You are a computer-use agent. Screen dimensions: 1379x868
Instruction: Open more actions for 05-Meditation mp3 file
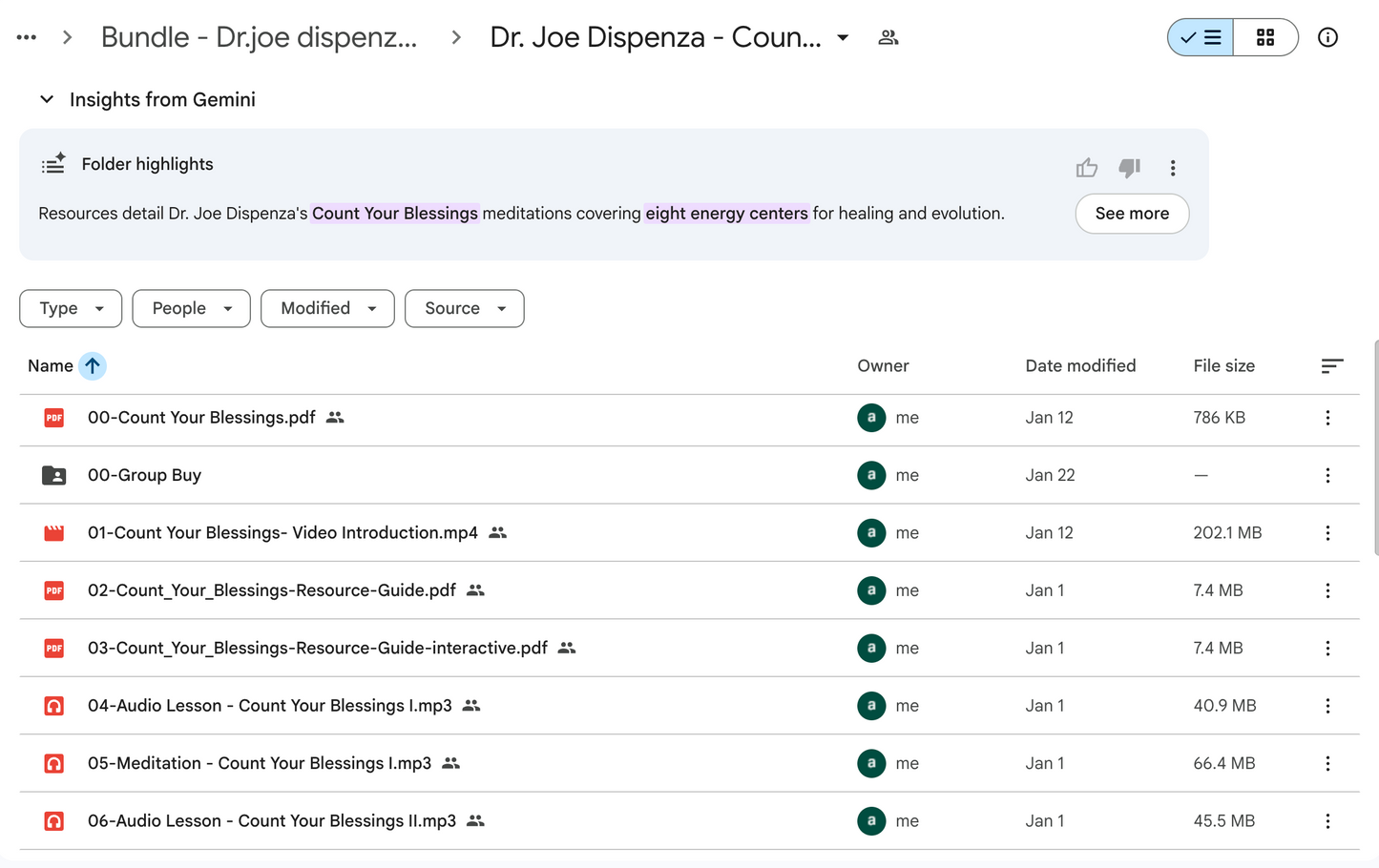click(x=1327, y=763)
